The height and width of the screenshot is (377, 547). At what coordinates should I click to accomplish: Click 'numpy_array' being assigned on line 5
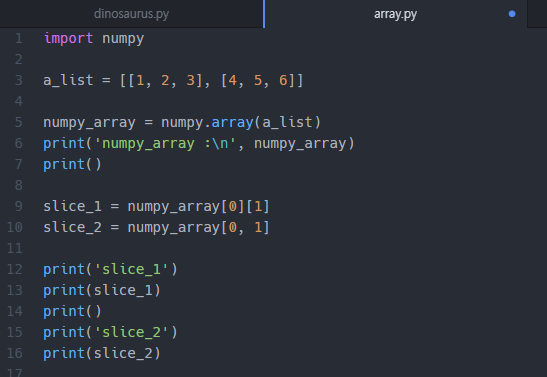click(89, 123)
